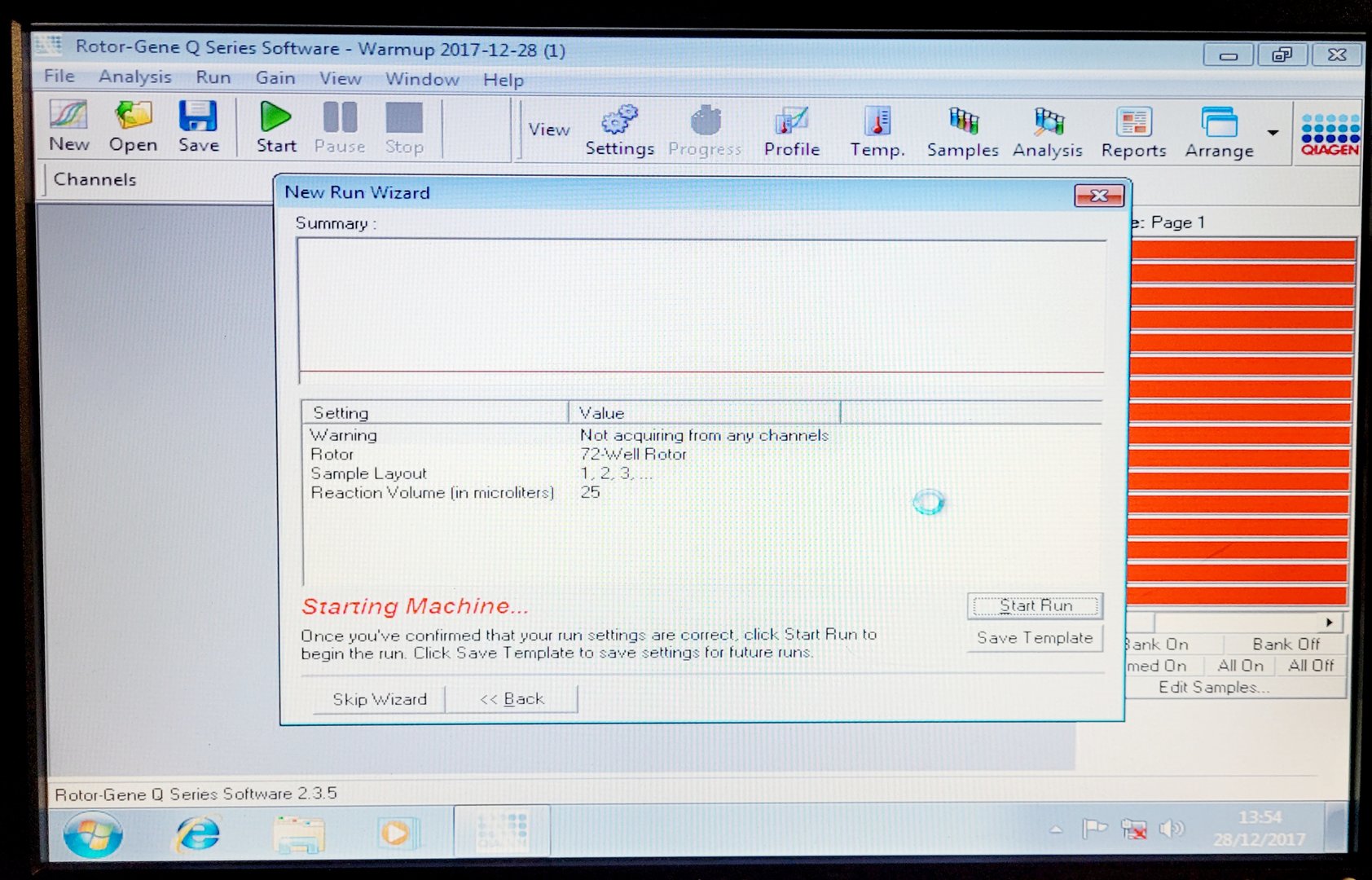Open the Settings gear view
This screenshot has width=1372, height=880.
coord(620,130)
